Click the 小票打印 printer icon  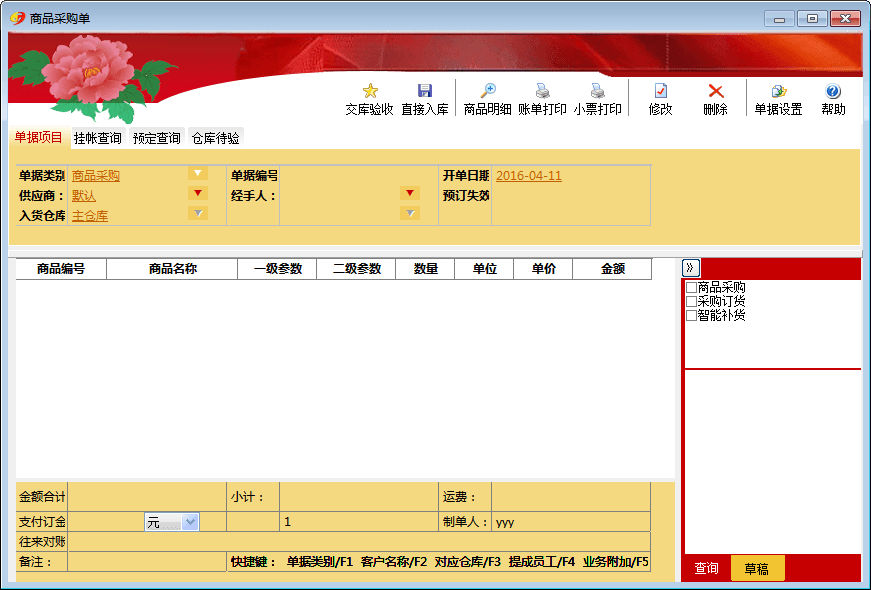pos(597,91)
